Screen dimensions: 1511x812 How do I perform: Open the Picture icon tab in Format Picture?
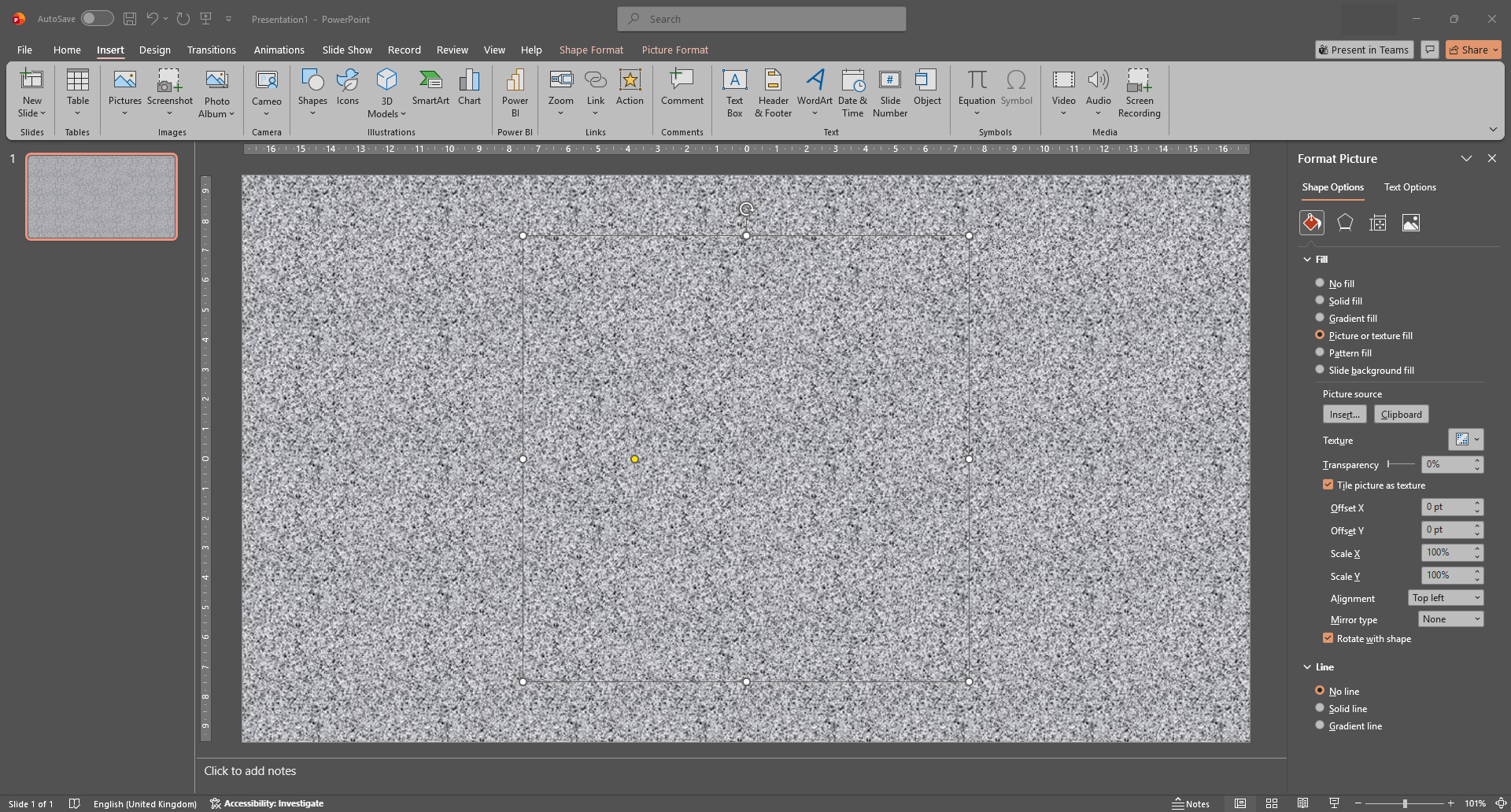pyautogui.click(x=1411, y=223)
